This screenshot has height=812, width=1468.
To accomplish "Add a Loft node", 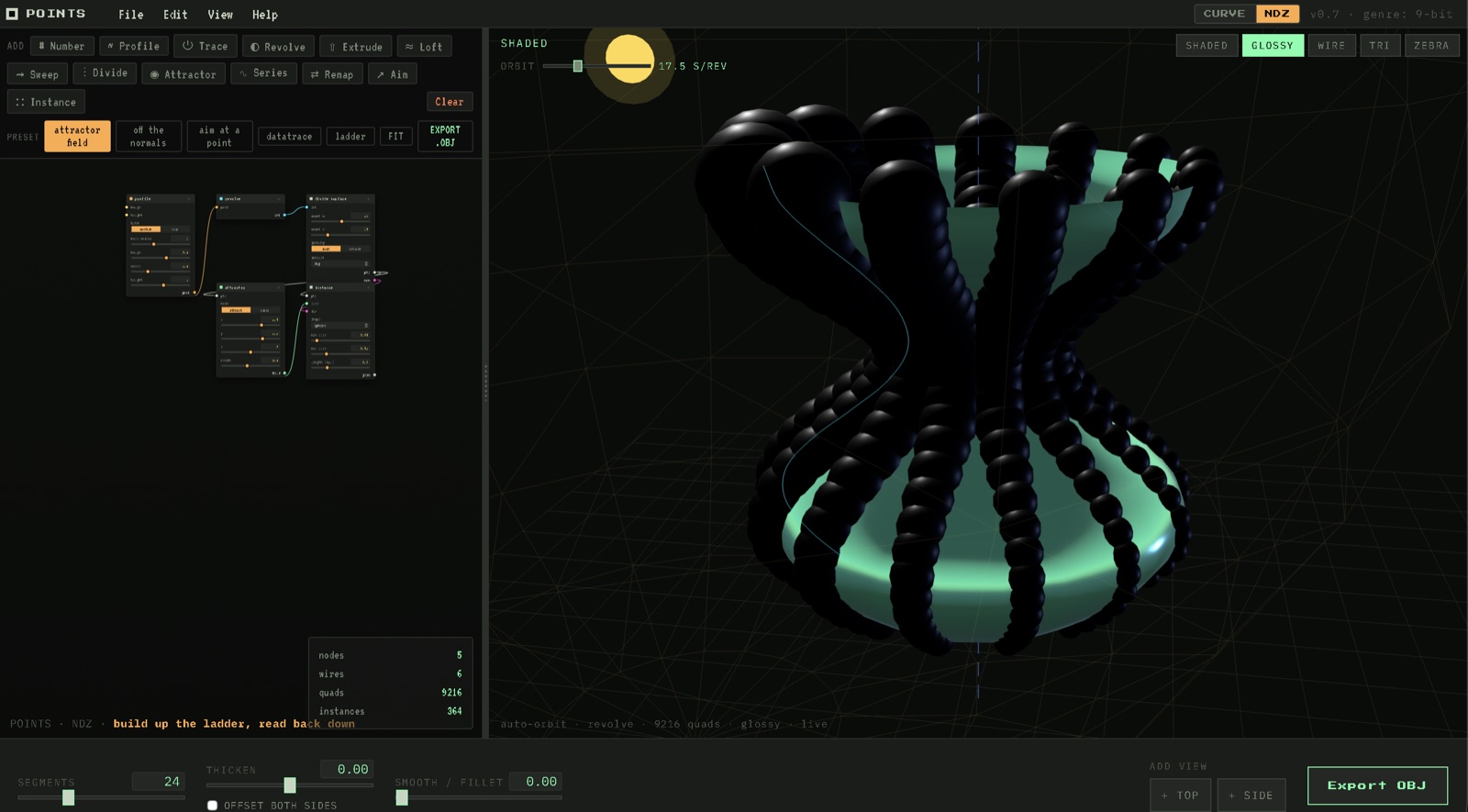I will [424, 47].
